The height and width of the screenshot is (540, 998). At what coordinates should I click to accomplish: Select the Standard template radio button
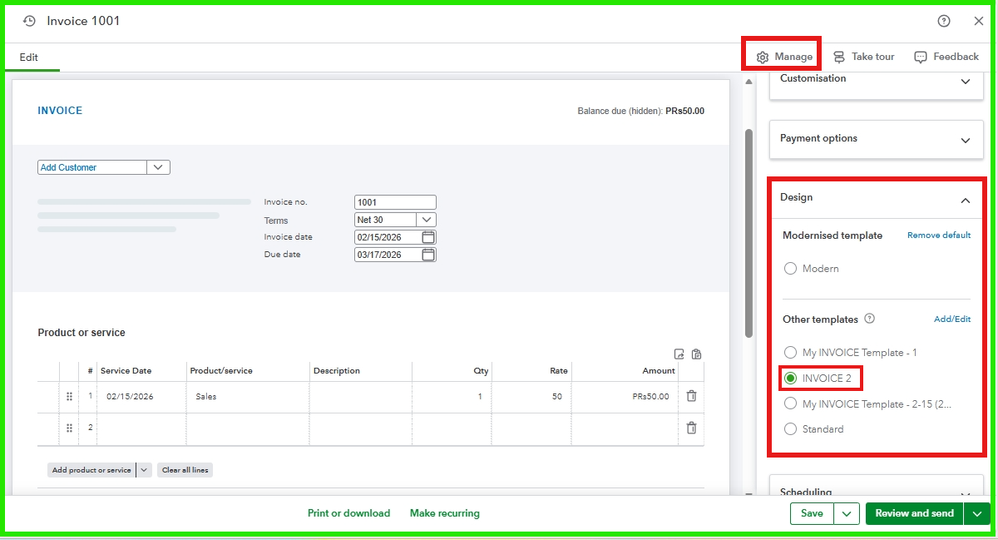(791, 429)
